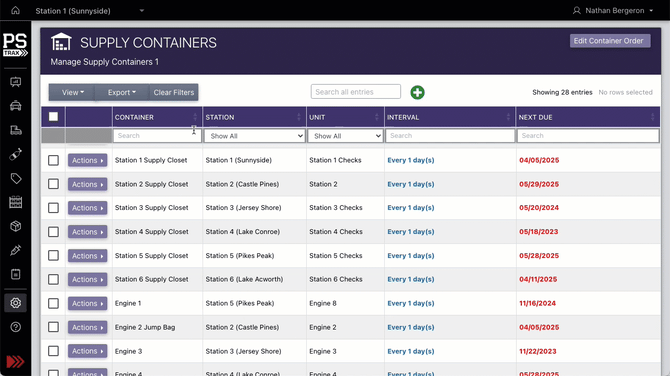Image resolution: width=670 pixels, height=376 pixels.
Task: Focus the Next Due column search field
Action: (x=588, y=136)
